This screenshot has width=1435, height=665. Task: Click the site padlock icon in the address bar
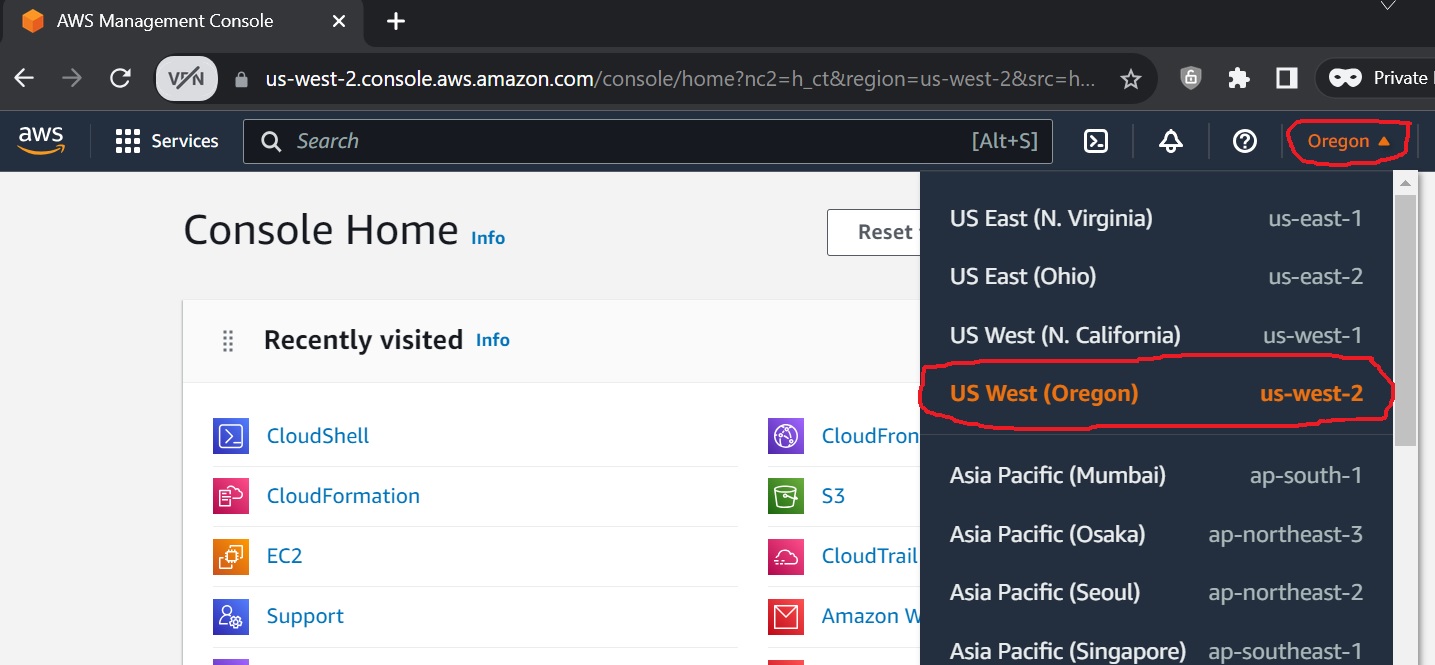pyautogui.click(x=240, y=79)
